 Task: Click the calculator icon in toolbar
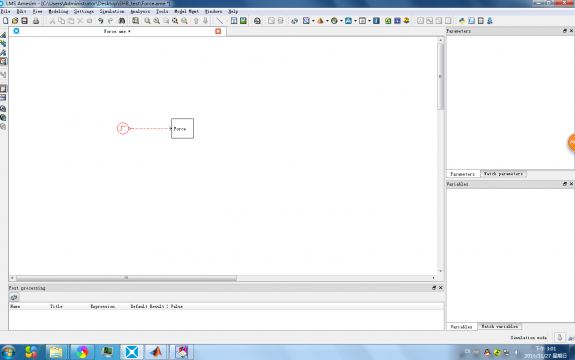(x=480, y=21)
